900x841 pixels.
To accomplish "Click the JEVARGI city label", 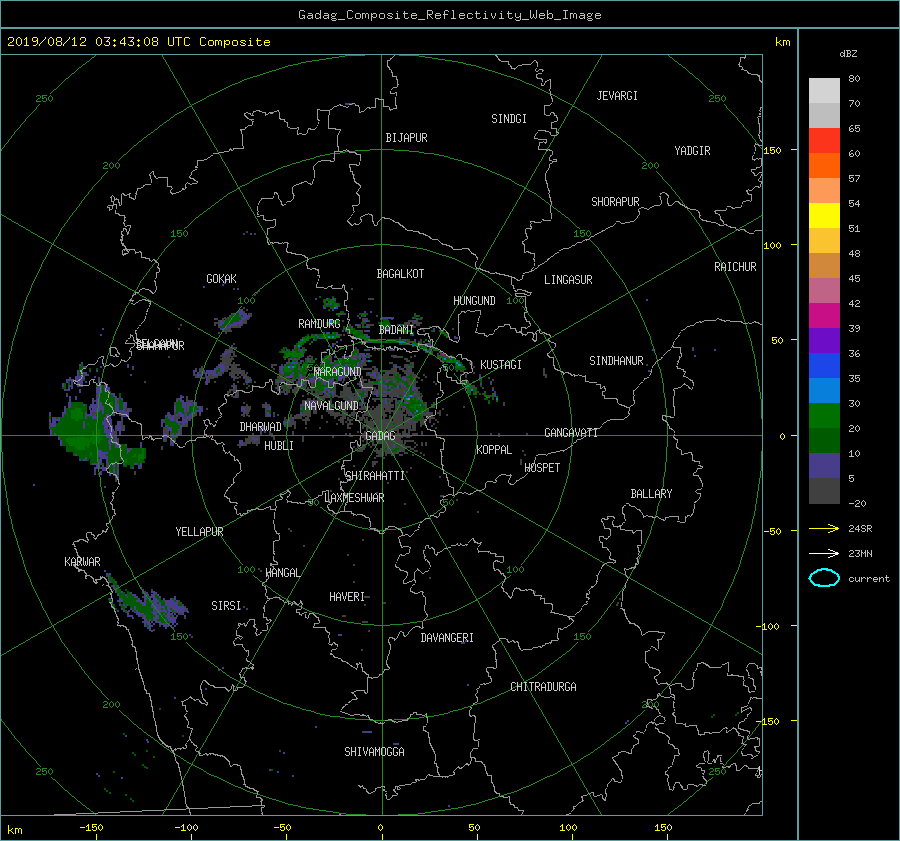I will point(617,96).
